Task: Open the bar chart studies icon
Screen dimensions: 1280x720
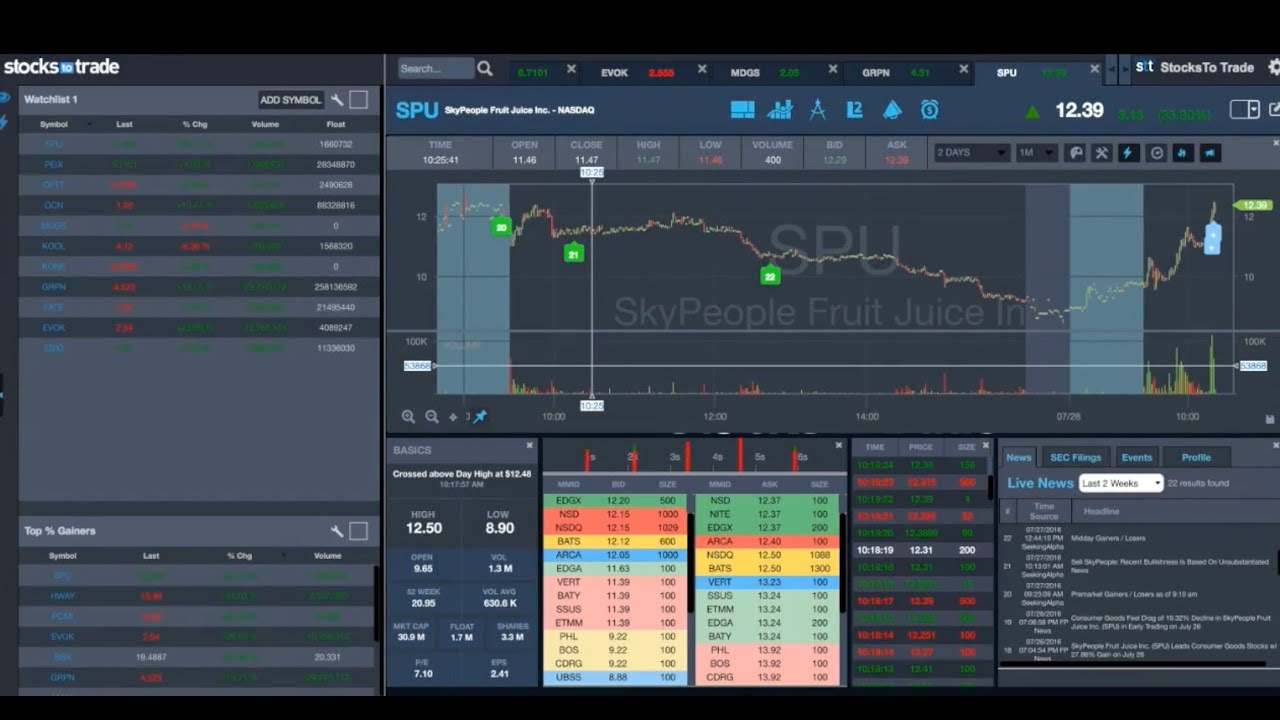Action: (x=780, y=110)
